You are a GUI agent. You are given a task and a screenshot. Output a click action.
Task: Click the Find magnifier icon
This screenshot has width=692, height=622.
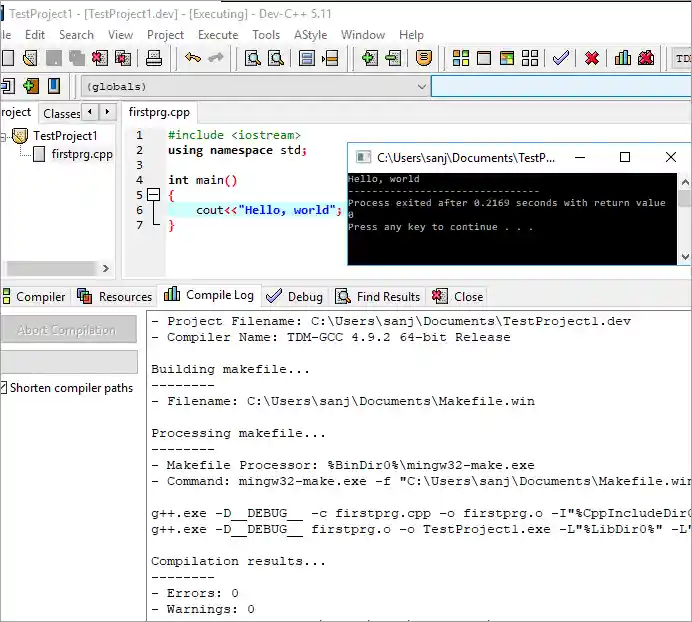pos(253,58)
